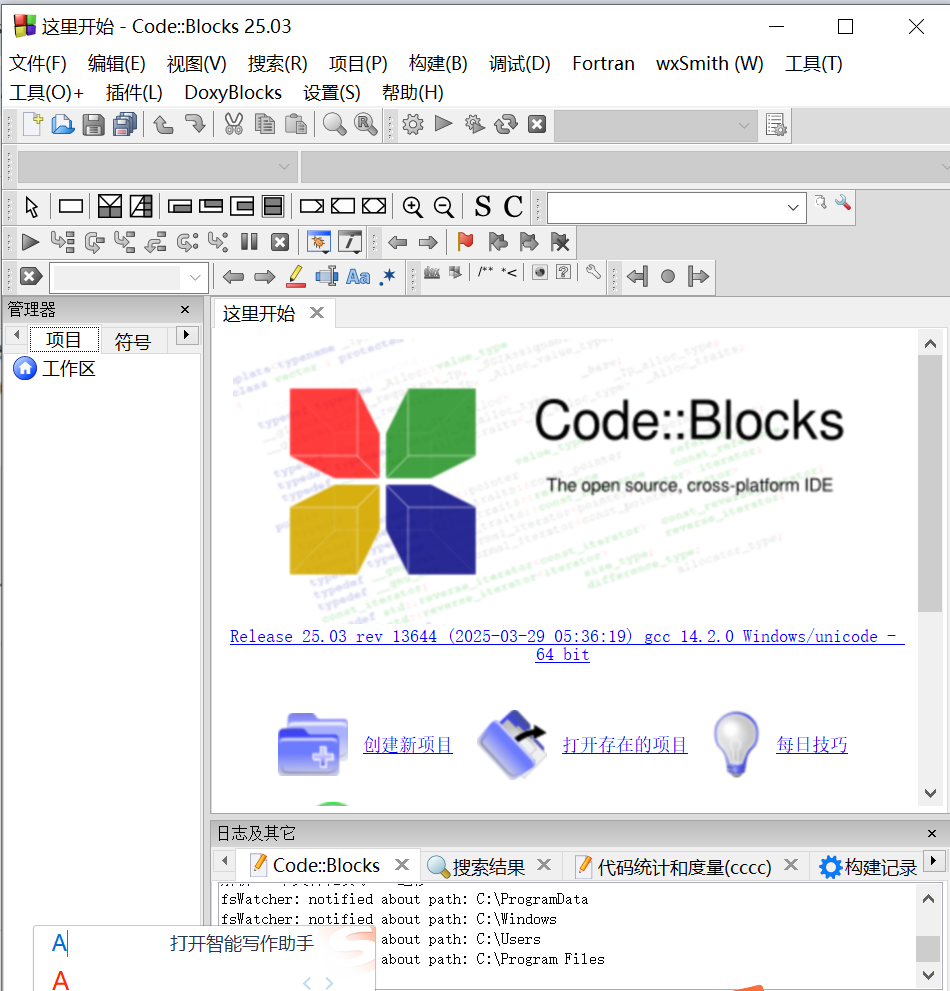Click start page scrollbar down arrow
The width and height of the screenshot is (950, 991).
[930, 793]
